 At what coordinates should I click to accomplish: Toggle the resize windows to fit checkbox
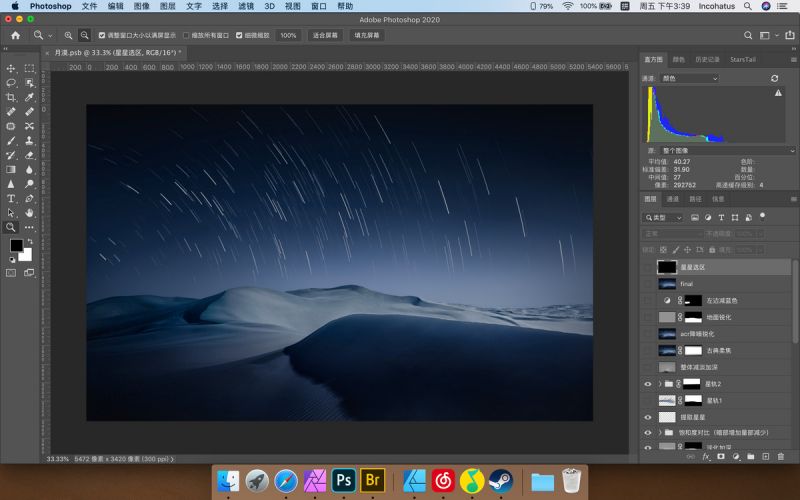coord(102,35)
